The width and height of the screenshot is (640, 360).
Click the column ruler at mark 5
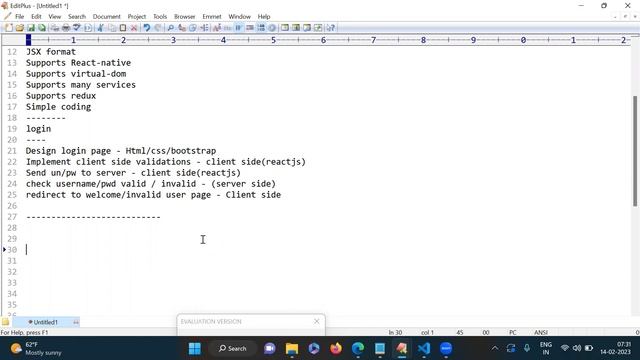273,40
